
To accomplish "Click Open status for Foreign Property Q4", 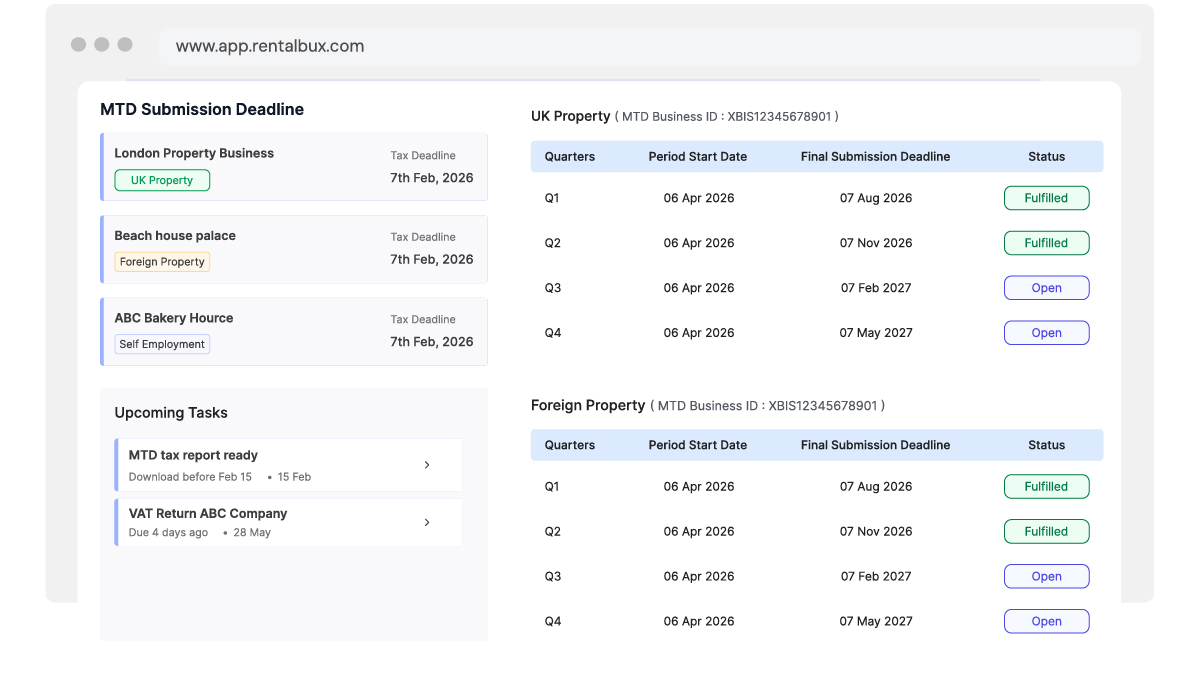I will [1046, 621].
